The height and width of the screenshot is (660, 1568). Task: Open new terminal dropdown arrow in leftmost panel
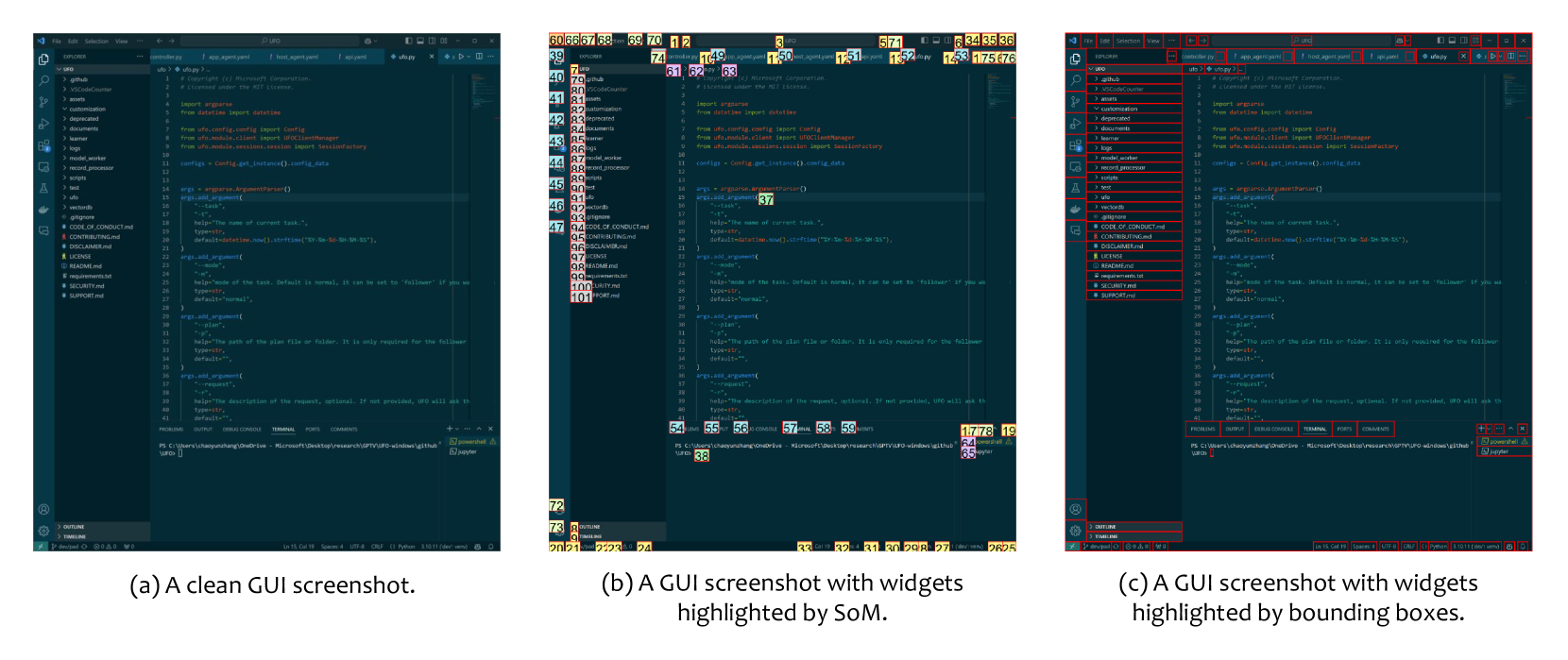pyautogui.click(x=458, y=429)
